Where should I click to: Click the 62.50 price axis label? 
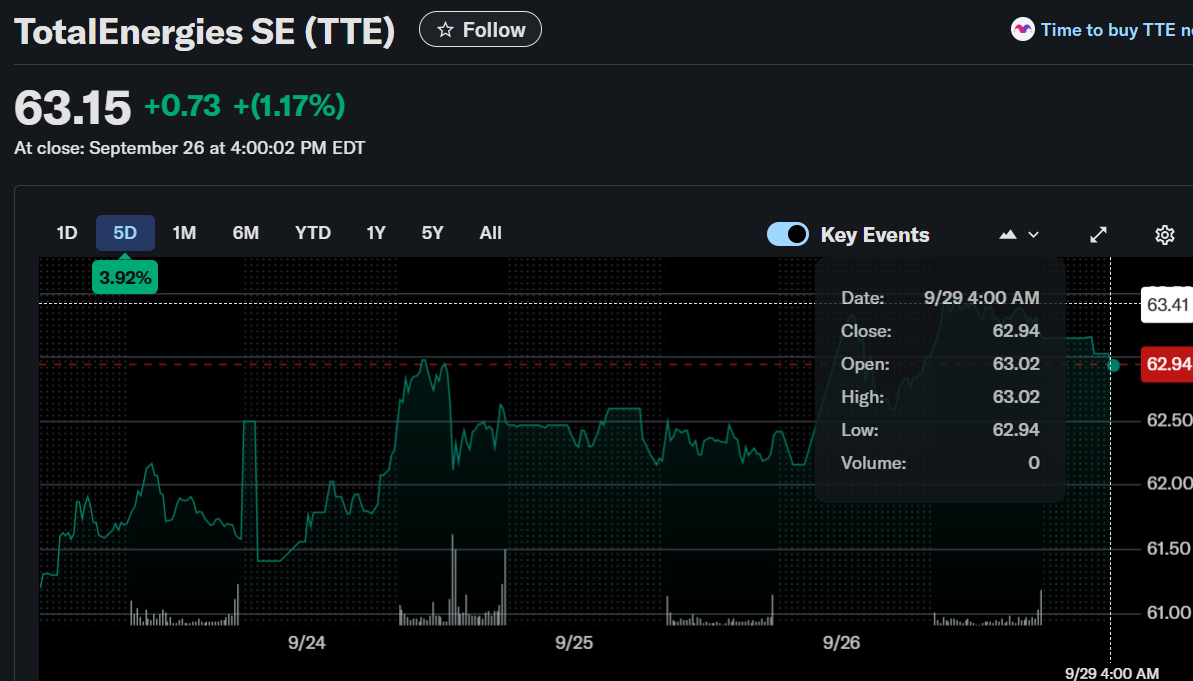coord(1169,421)
